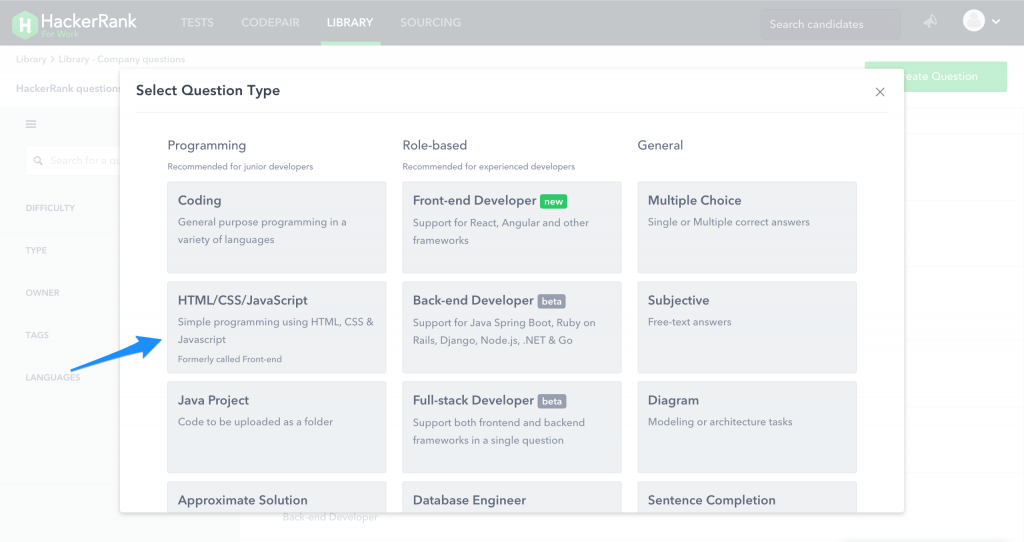
Task: Focus the Search candidates field
Action: click(x=830, y=24)
